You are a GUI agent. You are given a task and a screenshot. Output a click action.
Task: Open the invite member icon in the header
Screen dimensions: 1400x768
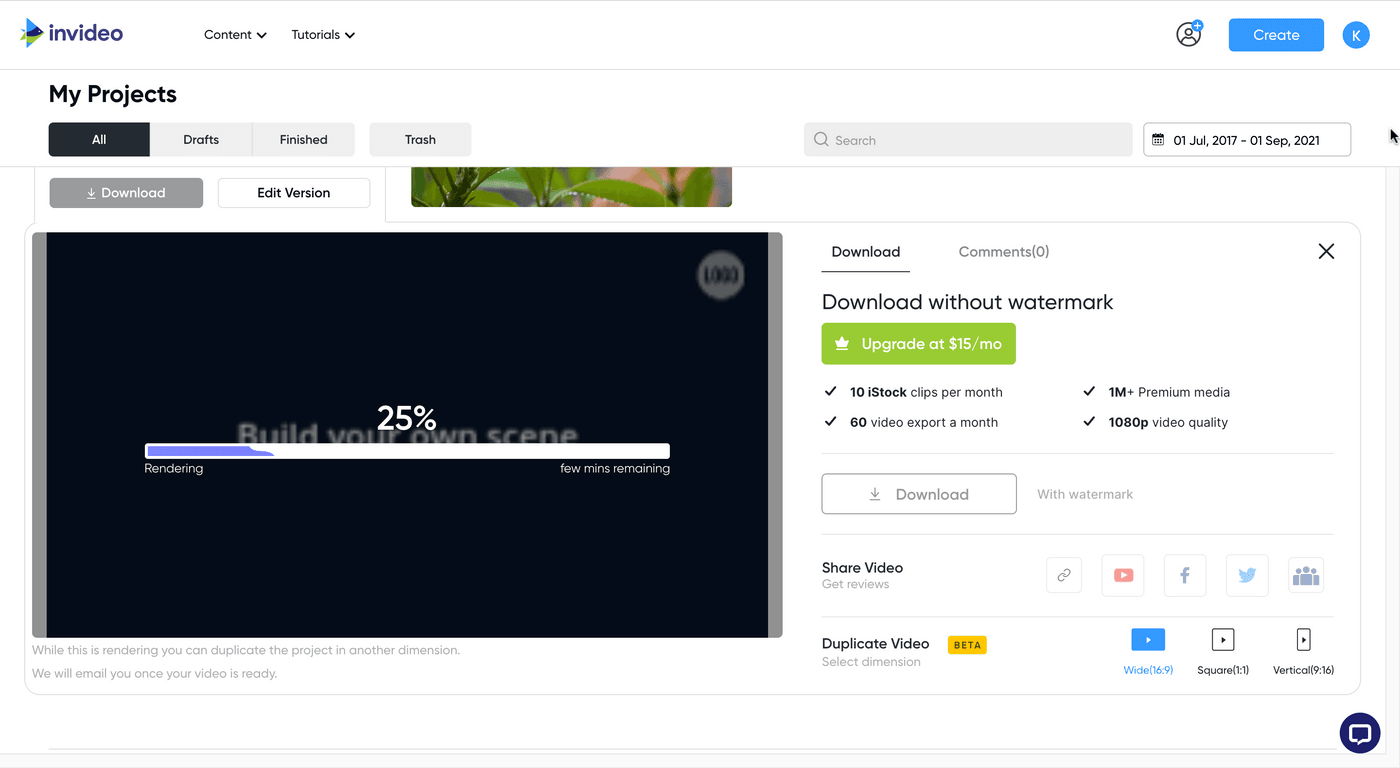[1188, 33]
